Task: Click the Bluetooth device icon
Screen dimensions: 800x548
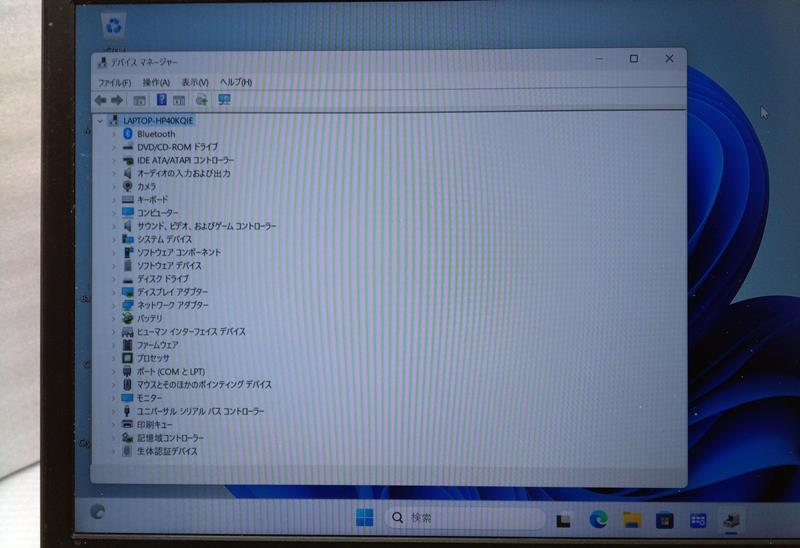Action: point(128,134)
